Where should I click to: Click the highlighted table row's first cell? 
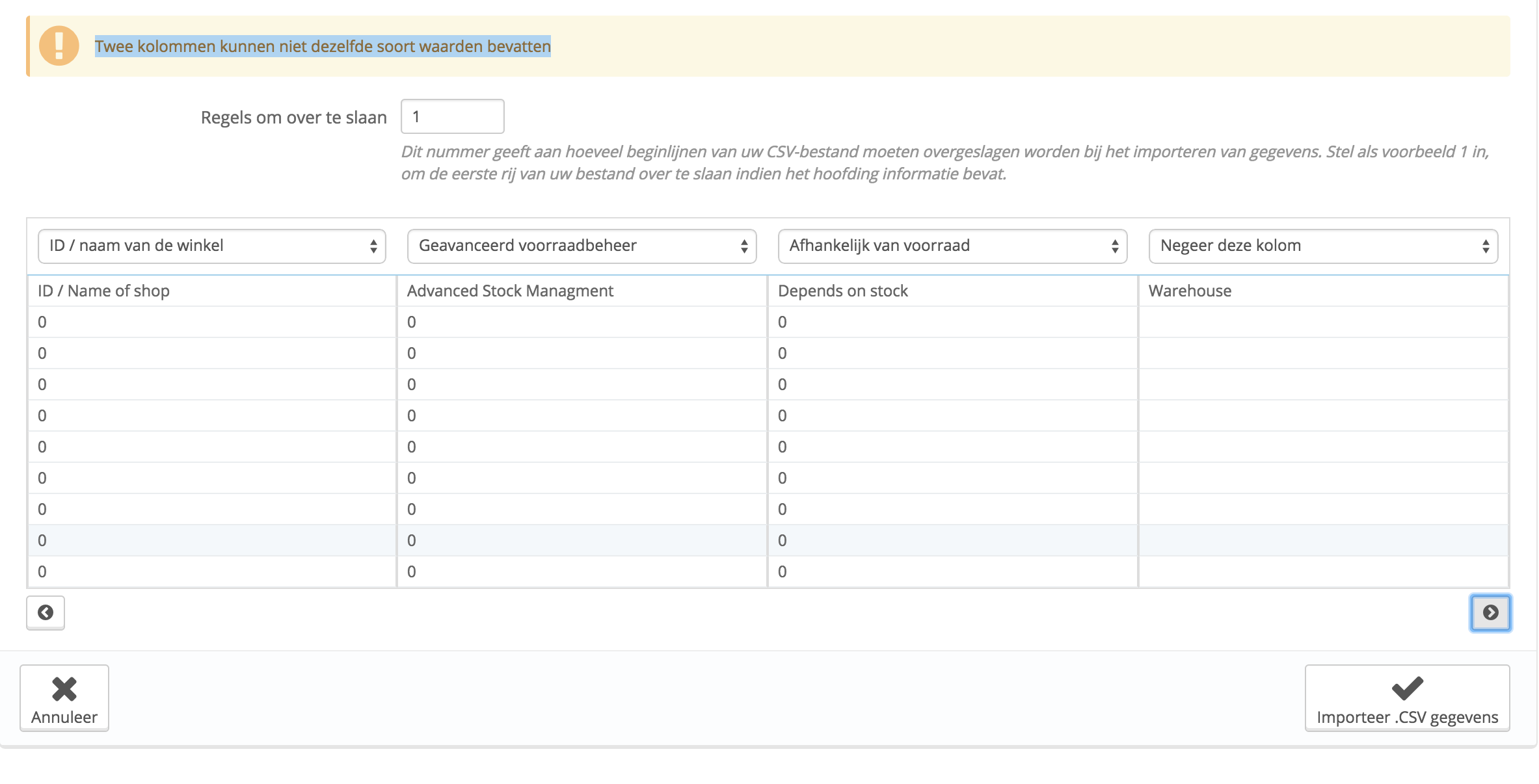211,540
